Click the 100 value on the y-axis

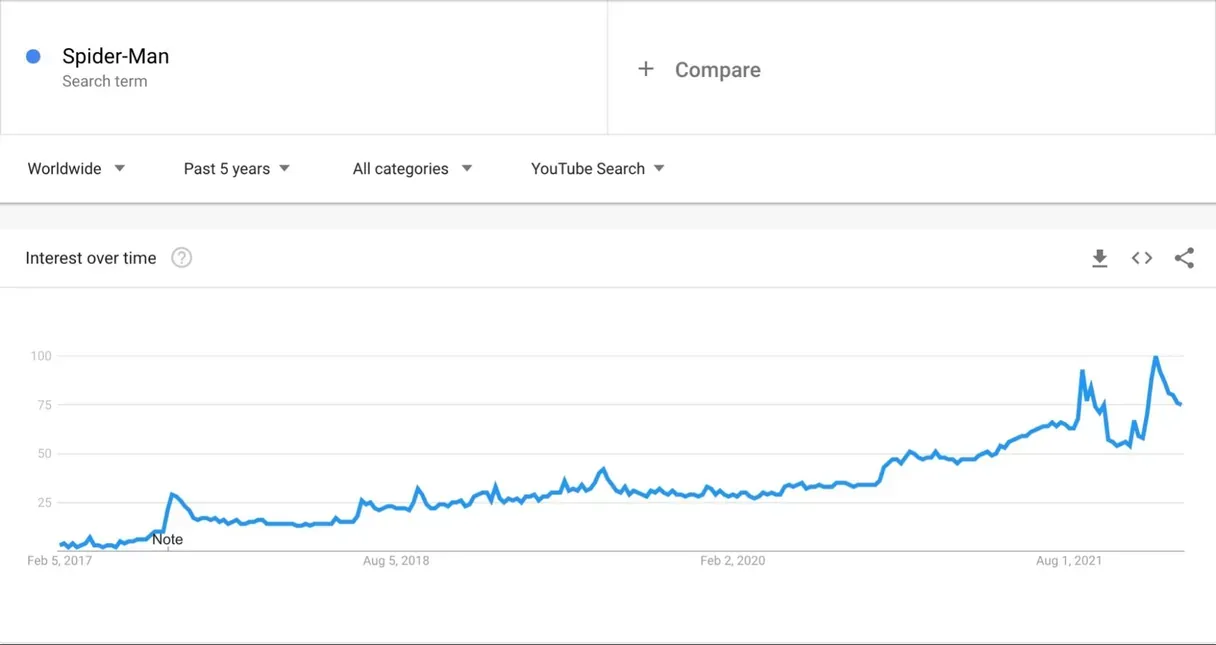point(41,356)
